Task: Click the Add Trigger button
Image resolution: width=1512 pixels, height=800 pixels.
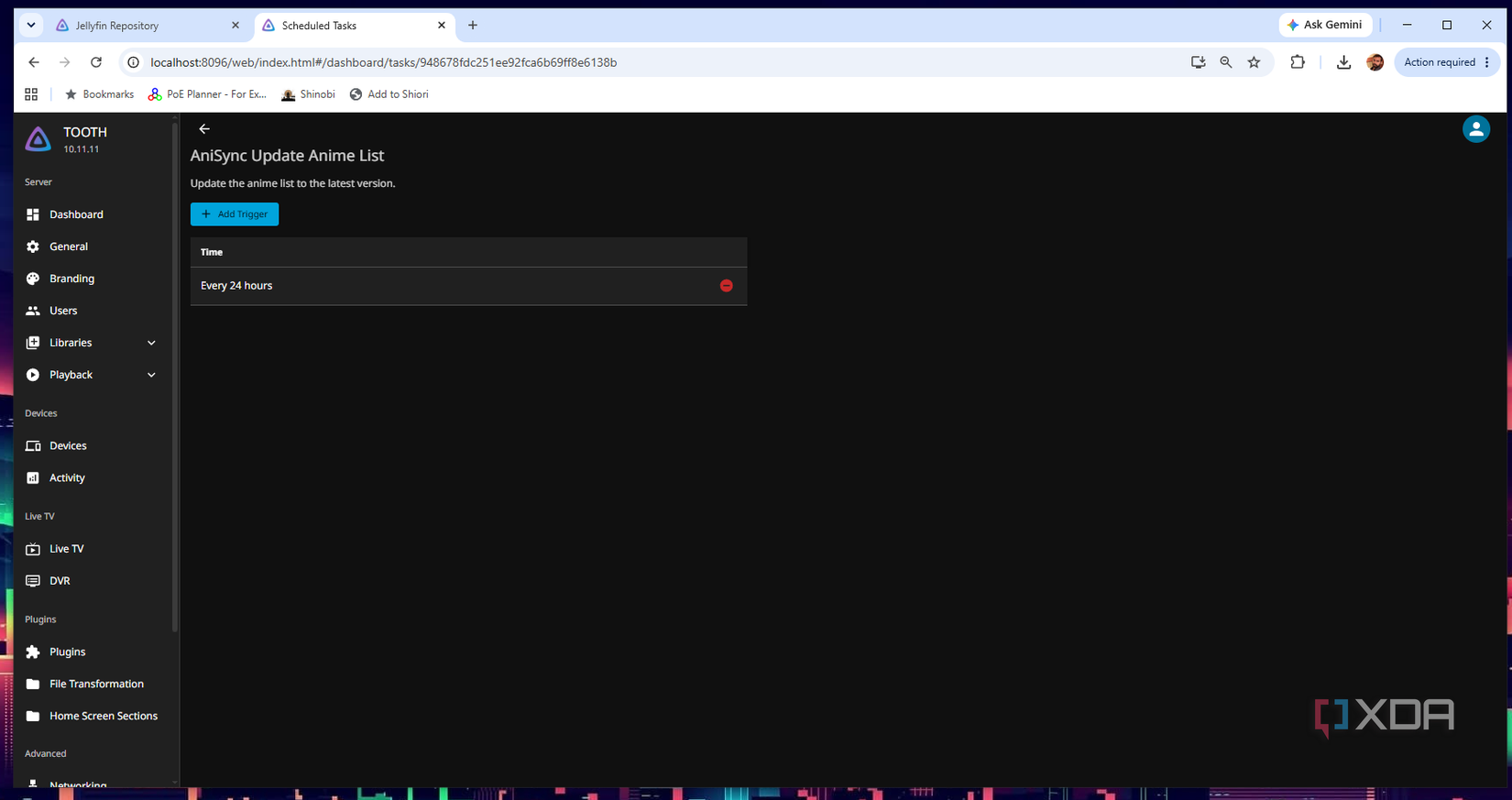Action: tap(235, 214)
